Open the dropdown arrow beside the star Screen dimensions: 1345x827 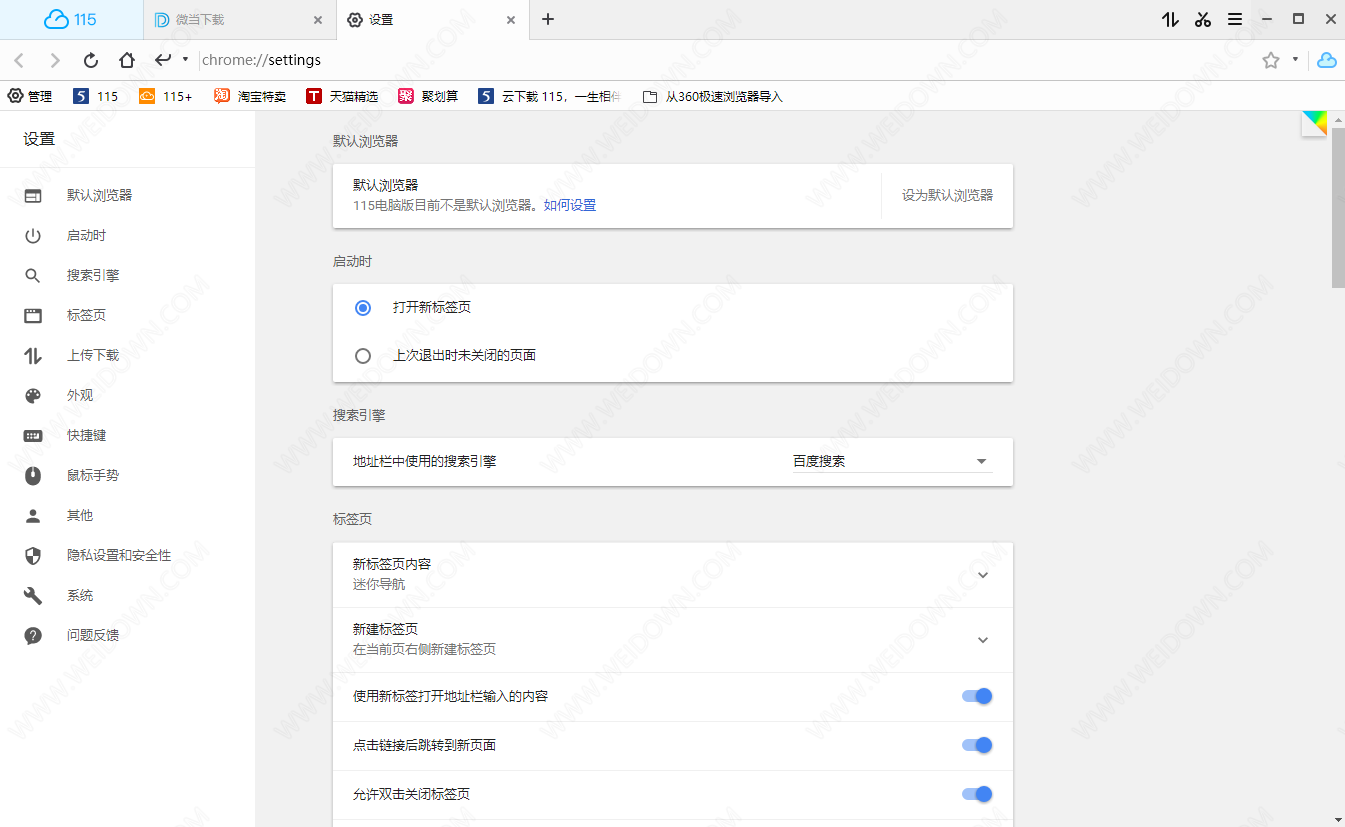(1295, 60)
